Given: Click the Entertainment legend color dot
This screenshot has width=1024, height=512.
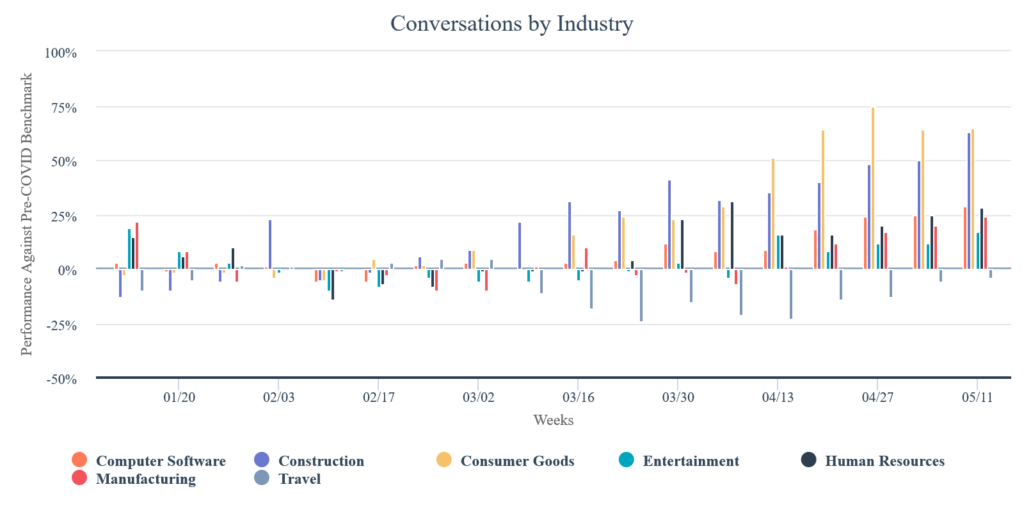Looking at the screenshot, I should [626, 460].
